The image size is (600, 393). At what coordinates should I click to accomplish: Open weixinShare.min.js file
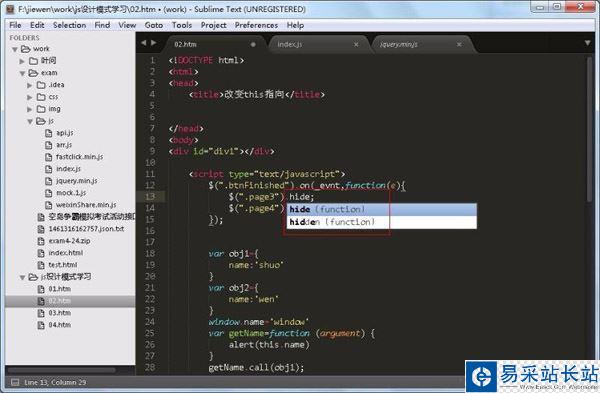point(86,205)
